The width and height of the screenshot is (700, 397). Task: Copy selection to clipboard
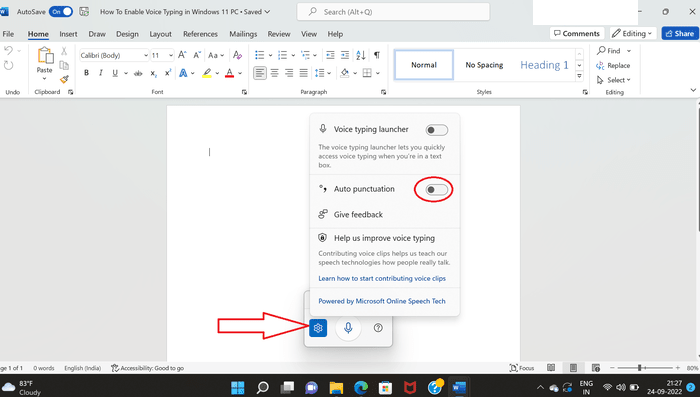coord(64,65)
